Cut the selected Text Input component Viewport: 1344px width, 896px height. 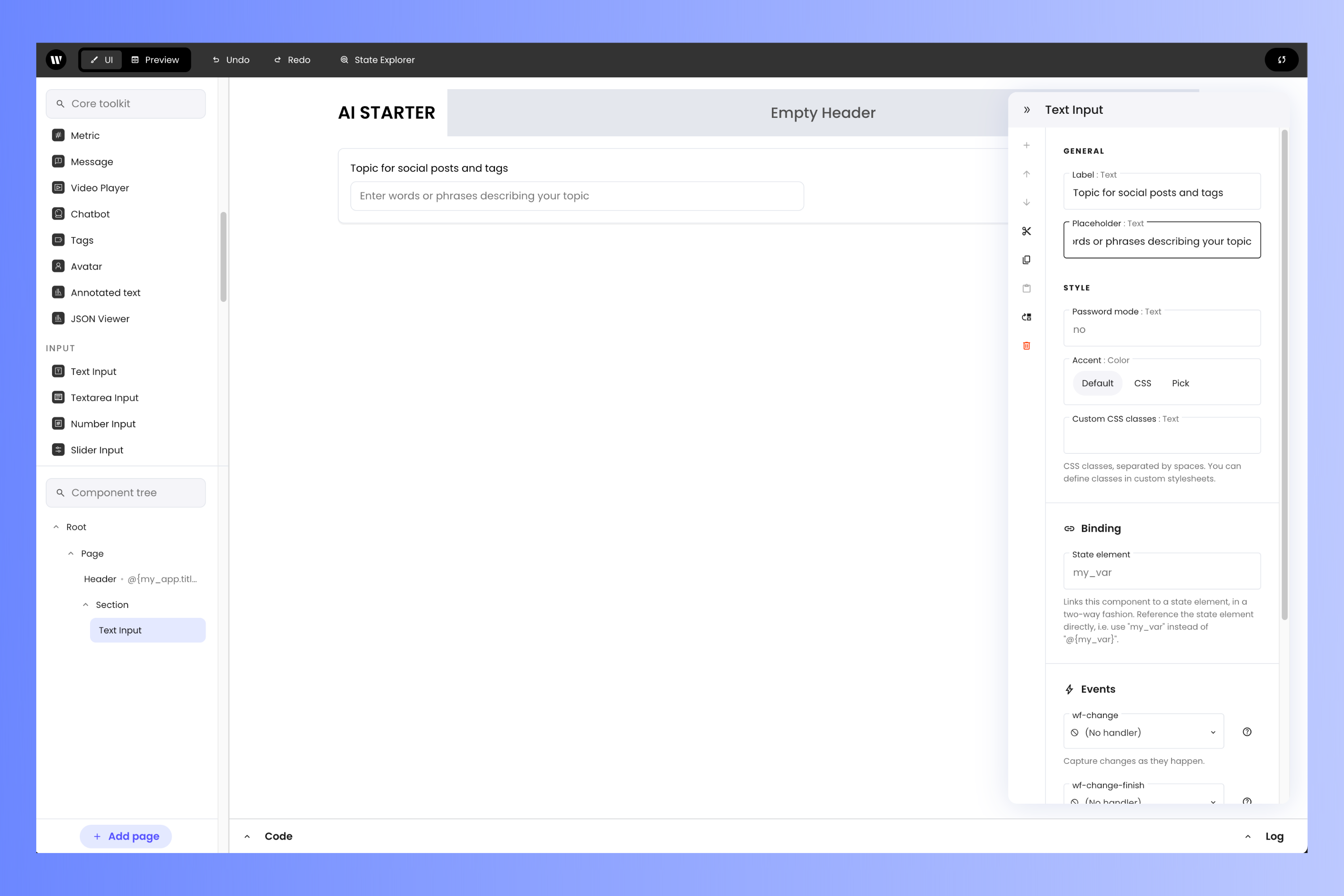[1027, 232]
